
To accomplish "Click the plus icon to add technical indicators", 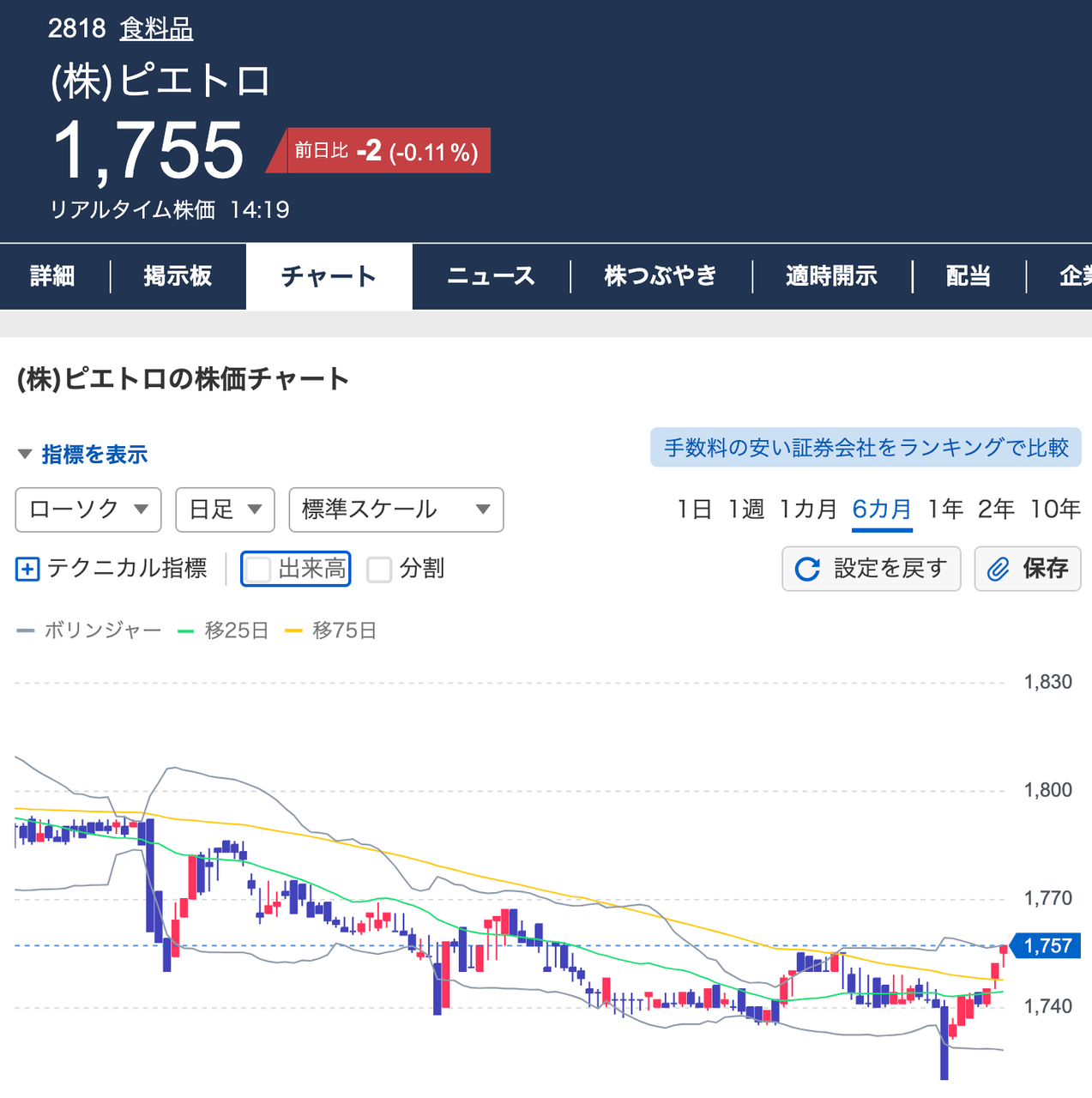I will pyautogui.click(x=26, y=569).
